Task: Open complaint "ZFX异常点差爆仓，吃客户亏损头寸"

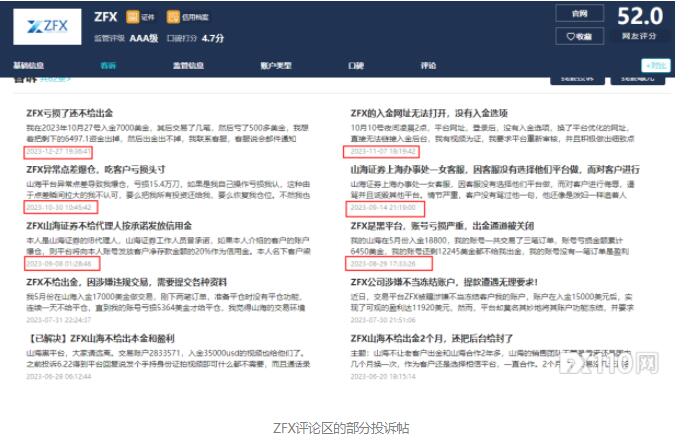Action: [x=96, y=170]
